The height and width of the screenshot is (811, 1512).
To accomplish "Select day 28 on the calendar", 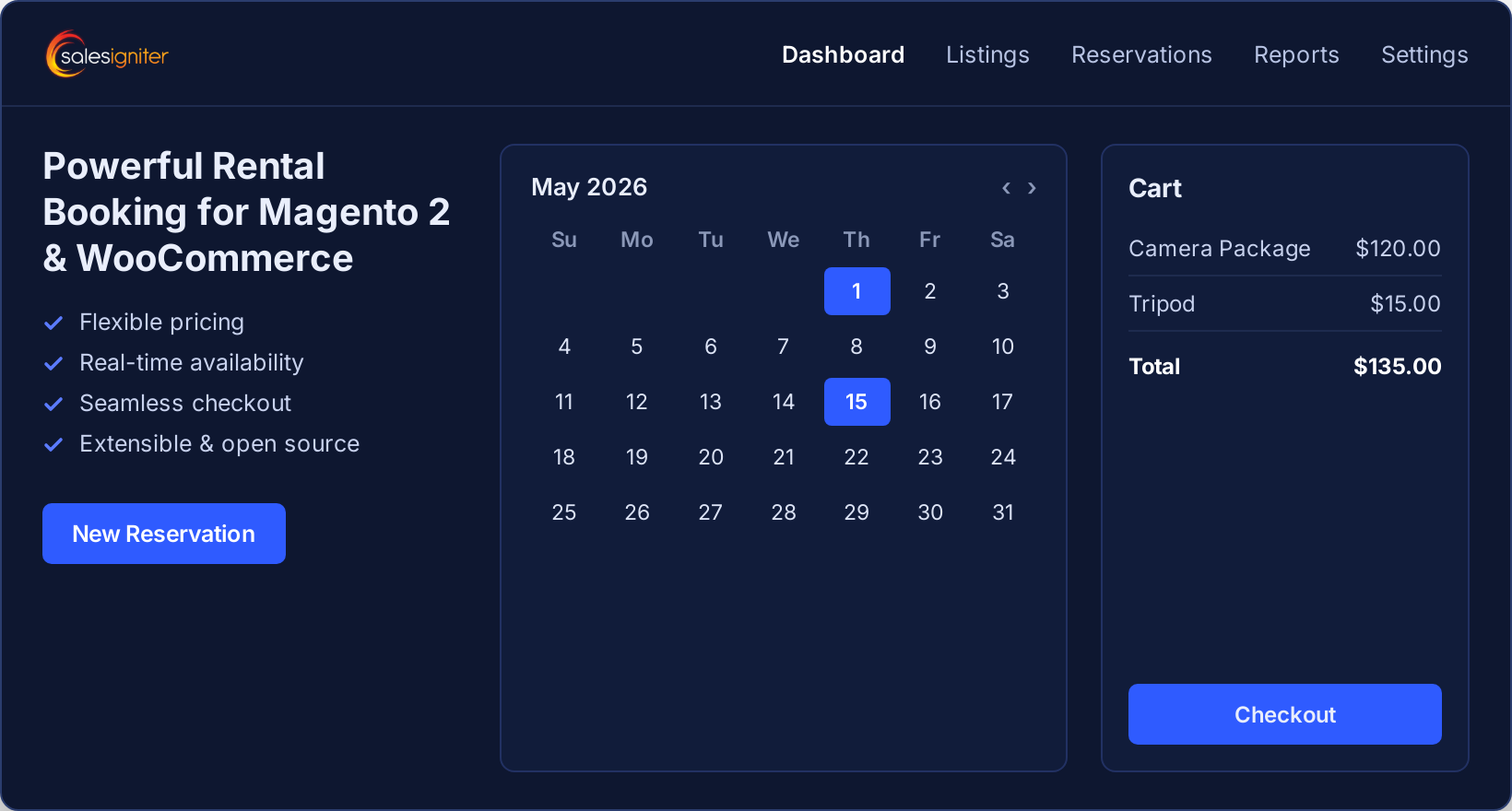I will click(784, 512).
